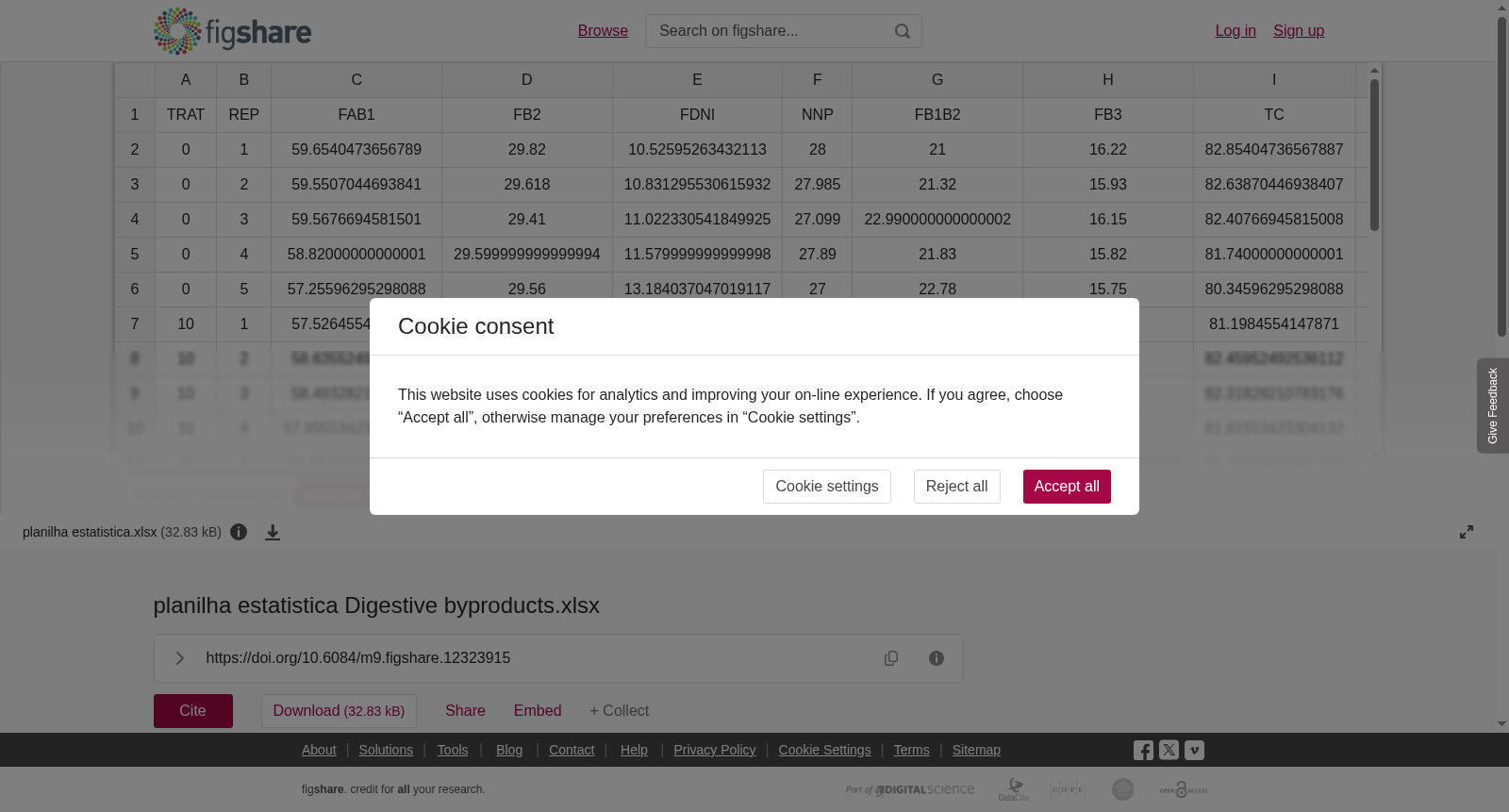Screen dimensions: 1509x812
Task: Show file info for planilha estatistica.xlsx
Action: click(239, 532)
